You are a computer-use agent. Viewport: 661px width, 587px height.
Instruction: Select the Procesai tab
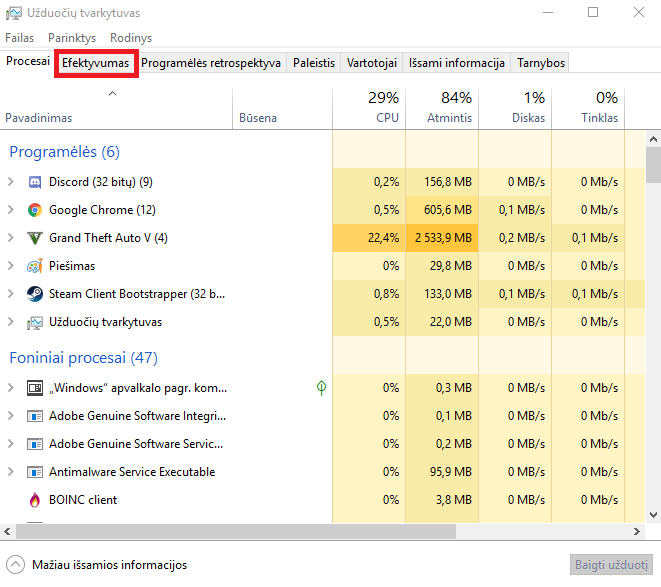(28, 62)
